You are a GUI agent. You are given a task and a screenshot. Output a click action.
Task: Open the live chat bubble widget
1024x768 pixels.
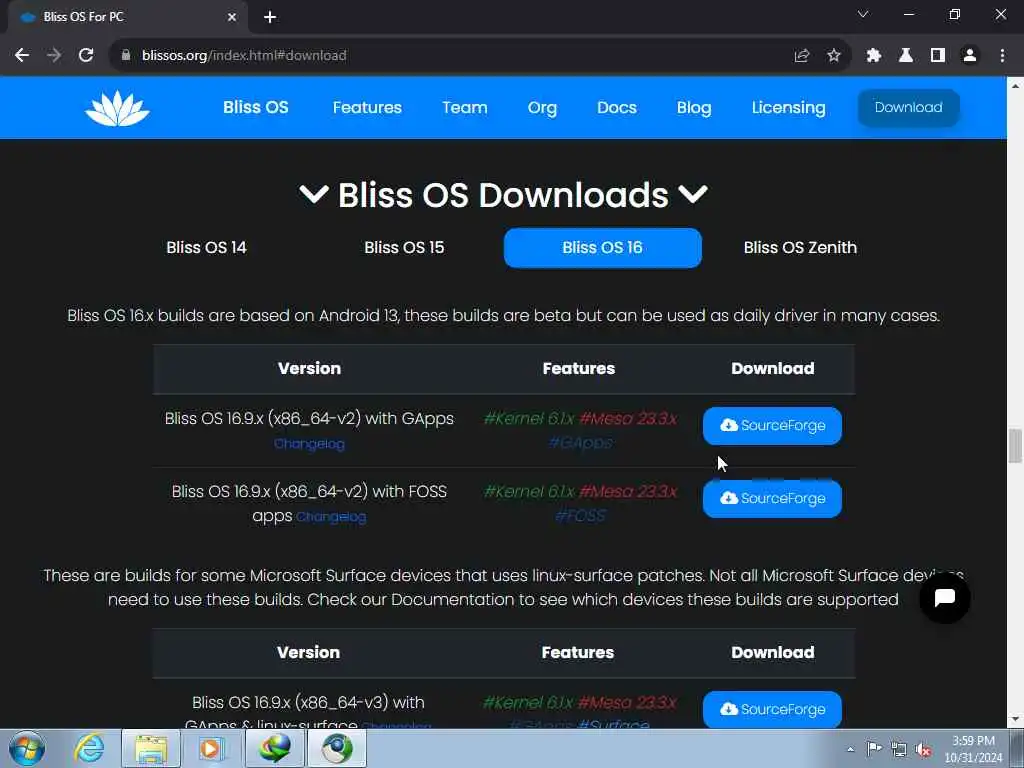pyautogui.click(x=944, y=597)
